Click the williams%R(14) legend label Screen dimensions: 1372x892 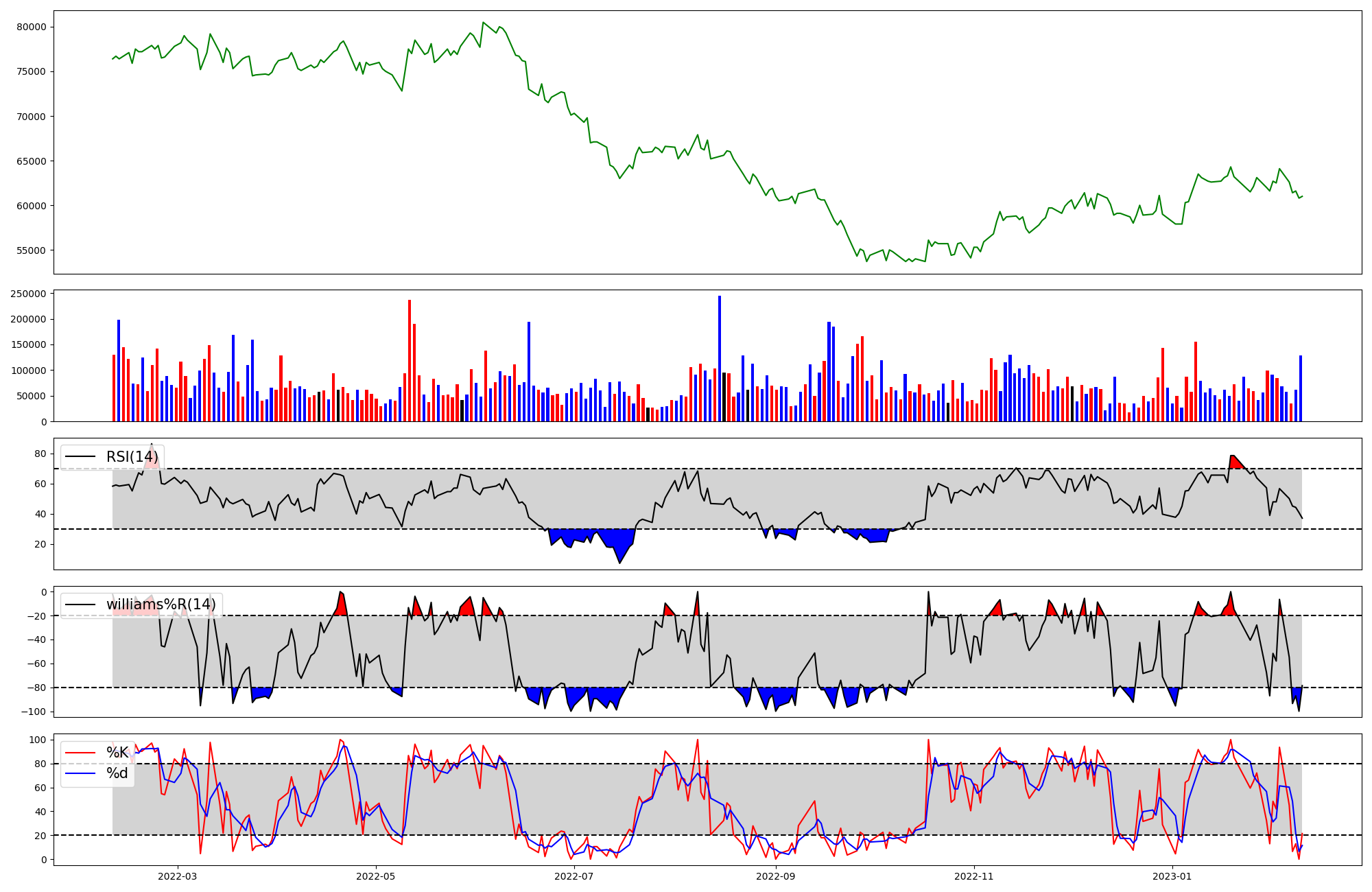161,605
